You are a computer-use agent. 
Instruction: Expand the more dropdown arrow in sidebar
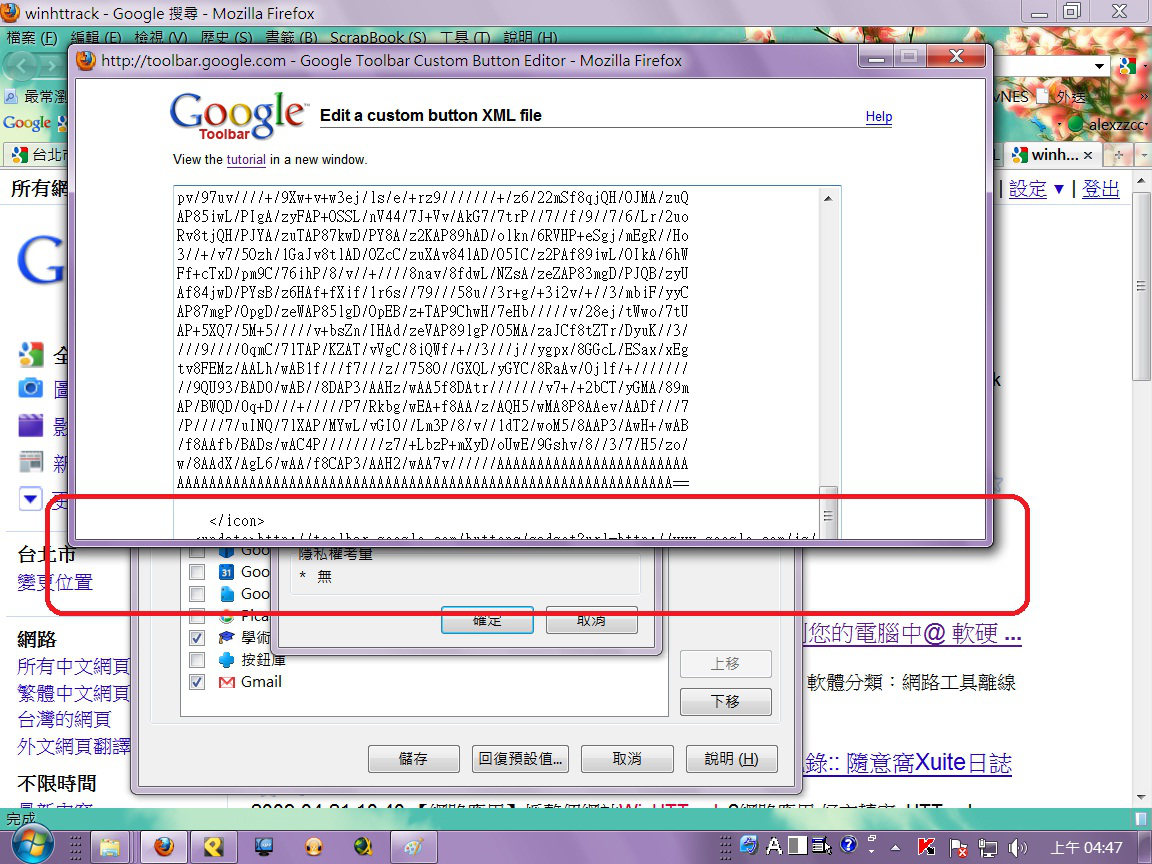(x=30, y=499)
